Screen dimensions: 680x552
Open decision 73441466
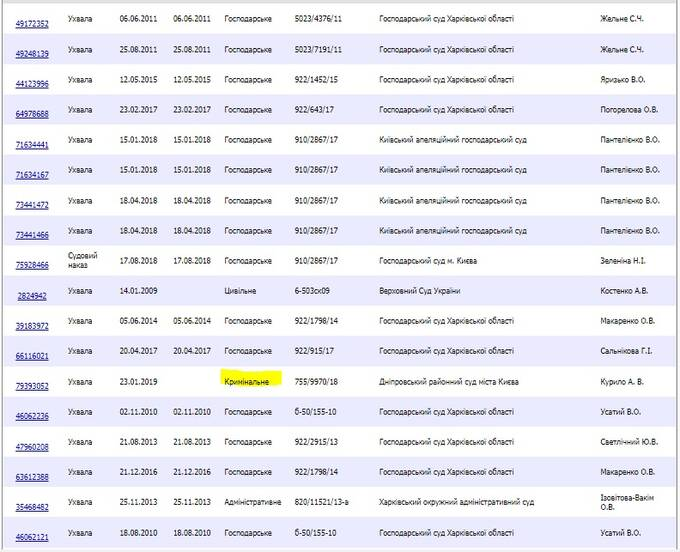(33, 234)
